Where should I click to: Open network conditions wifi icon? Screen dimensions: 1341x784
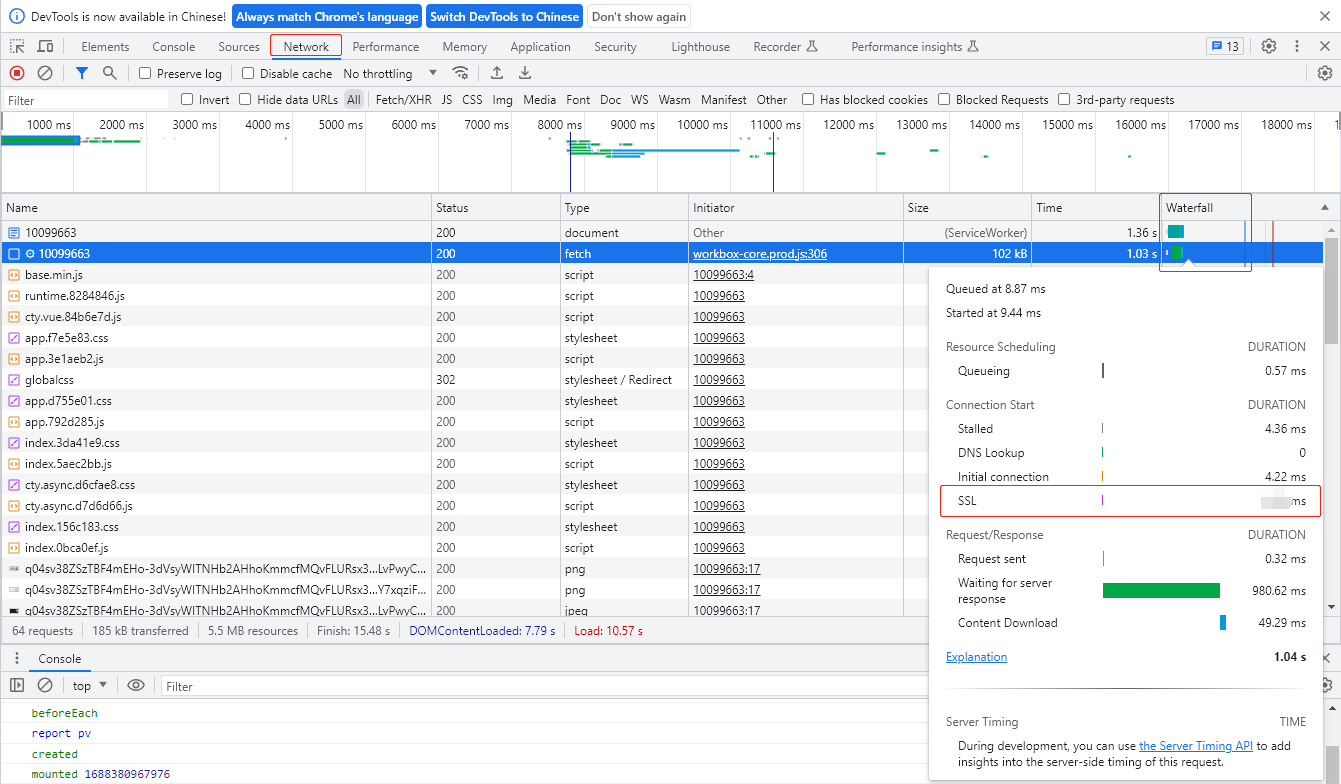point(460,73)
